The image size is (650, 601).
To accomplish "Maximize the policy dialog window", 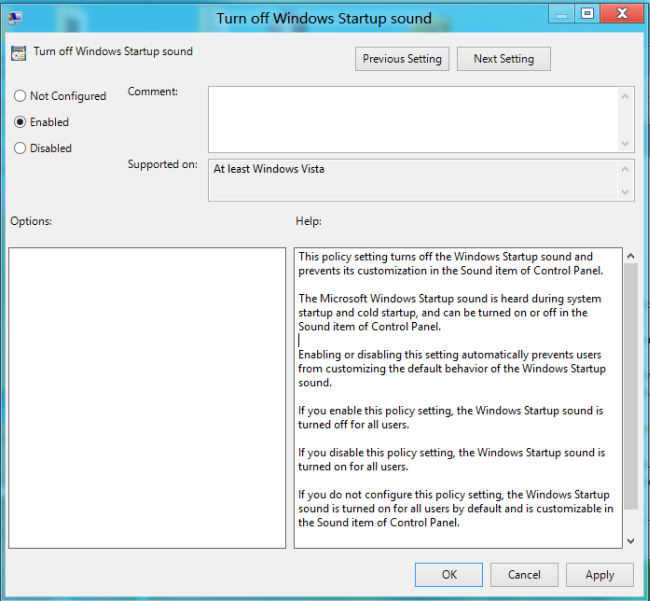I will pyautogui.click(x=587, y=15).
